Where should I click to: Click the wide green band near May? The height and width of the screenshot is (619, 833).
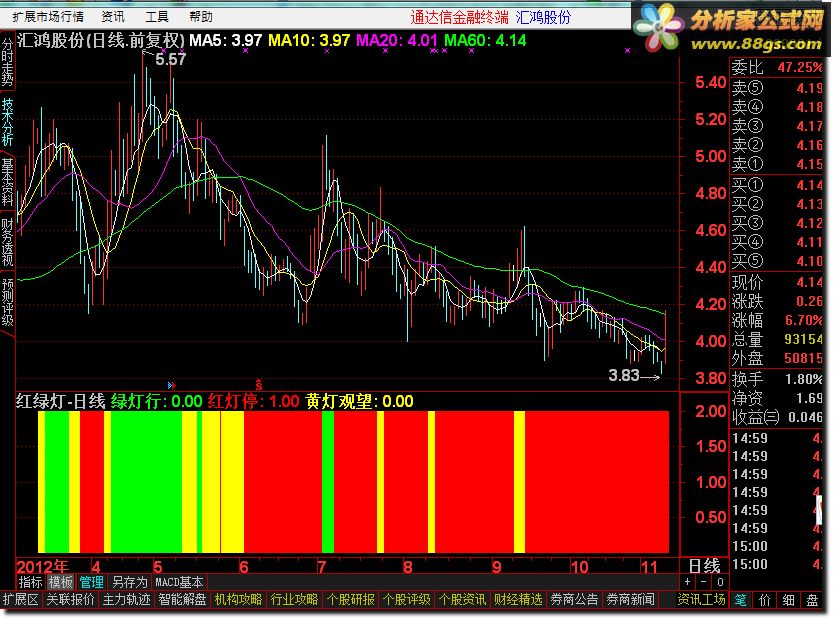pyautogui.click(x=146, y=481)
